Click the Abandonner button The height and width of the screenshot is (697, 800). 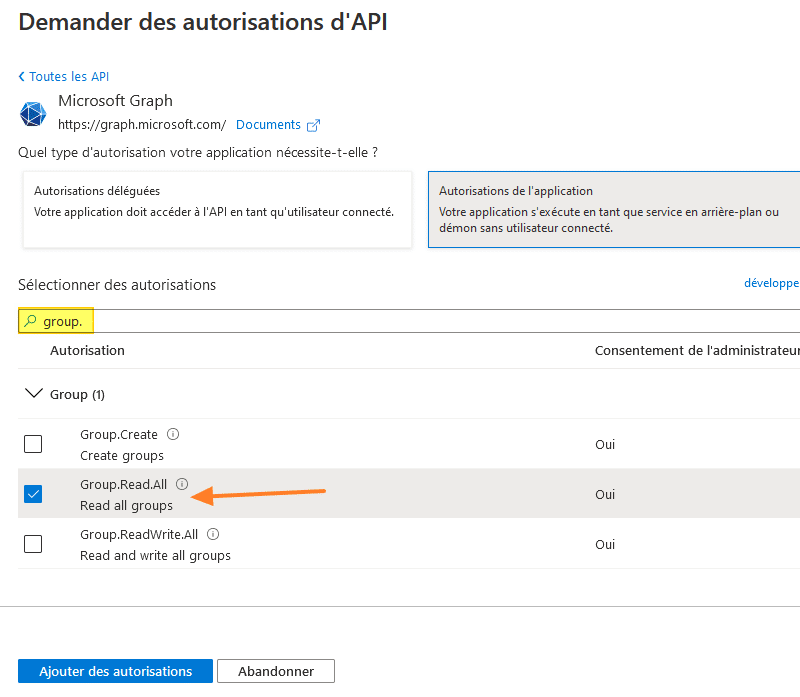[276, 671]
